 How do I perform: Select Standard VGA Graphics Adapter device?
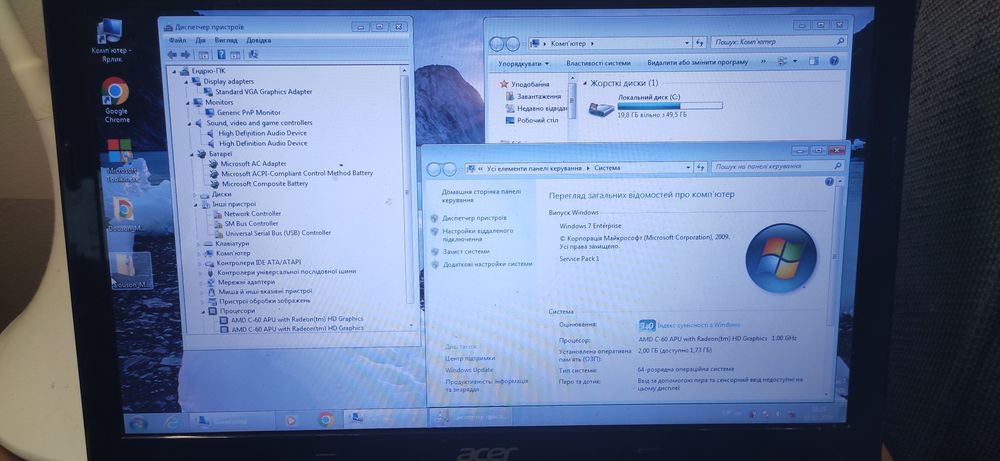258,92
